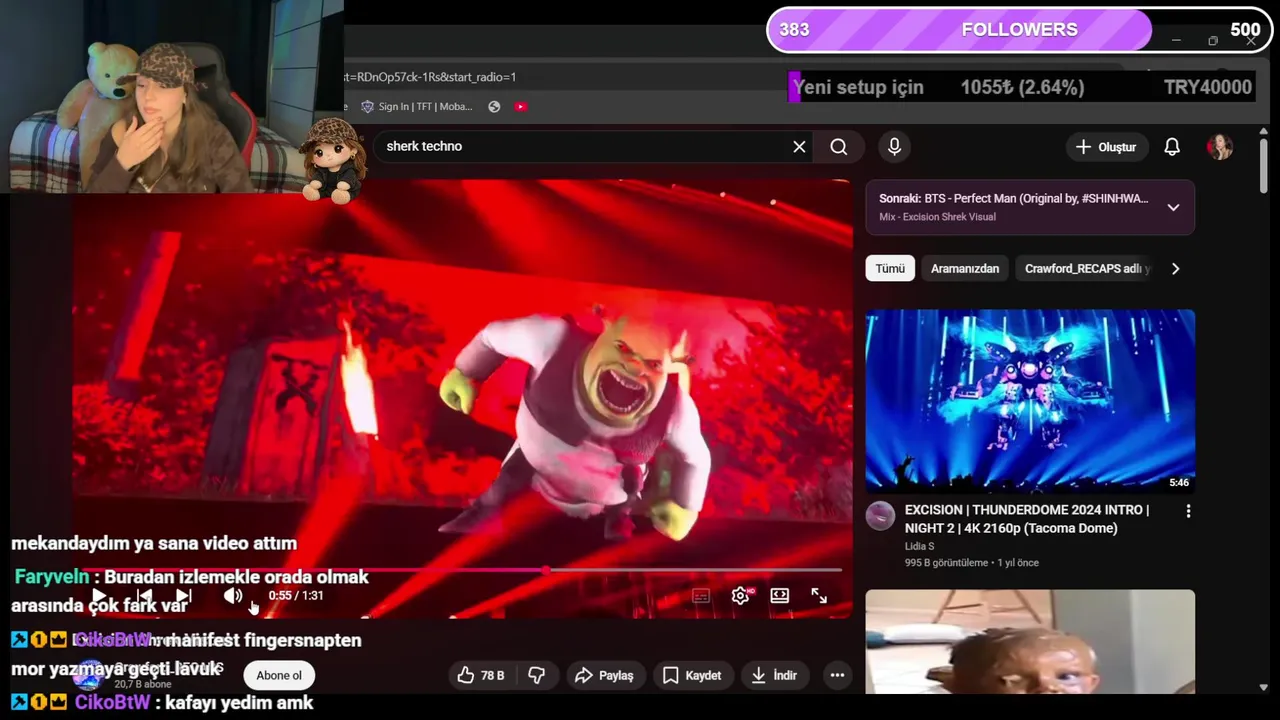
Task: Start voice search with microphone
Action: pyautogui.click(x=894, y=147)
